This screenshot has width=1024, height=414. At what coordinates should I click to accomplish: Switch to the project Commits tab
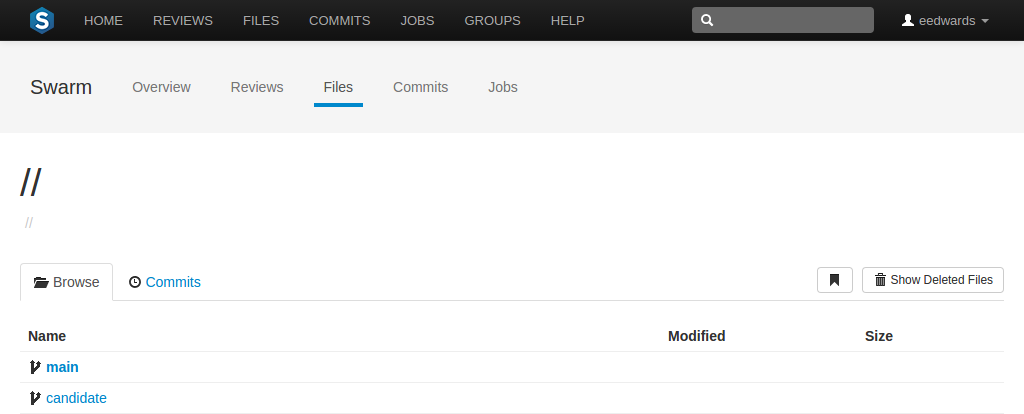click(421, 88)
